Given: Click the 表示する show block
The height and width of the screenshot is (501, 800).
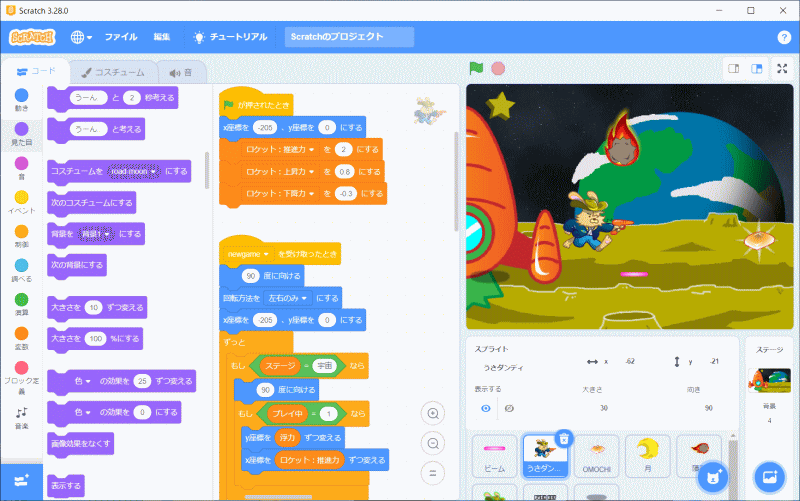Looking at the screenshot, I should click(66, 486).
